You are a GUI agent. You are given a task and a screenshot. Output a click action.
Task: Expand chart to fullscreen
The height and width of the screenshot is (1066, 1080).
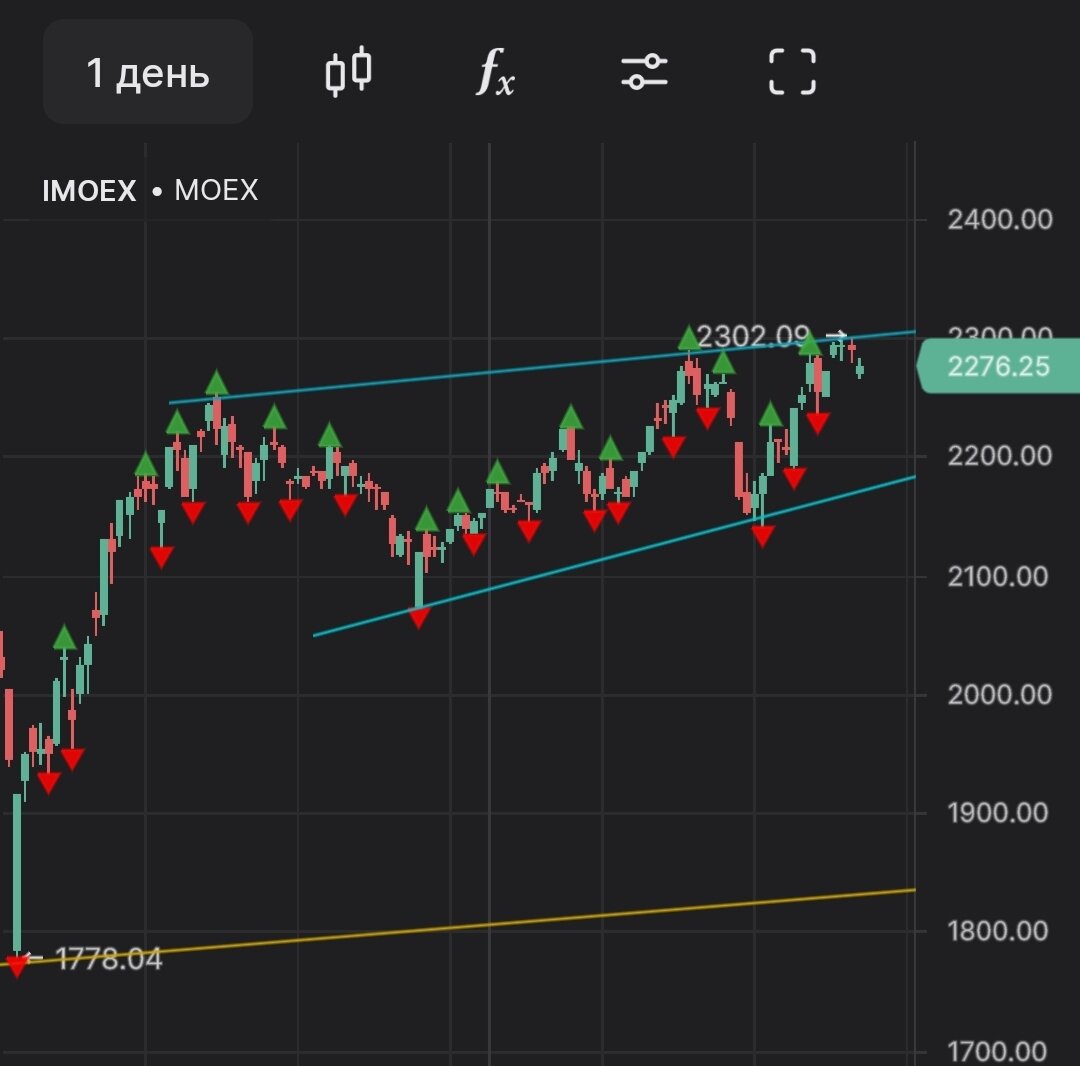coord(792,72)
